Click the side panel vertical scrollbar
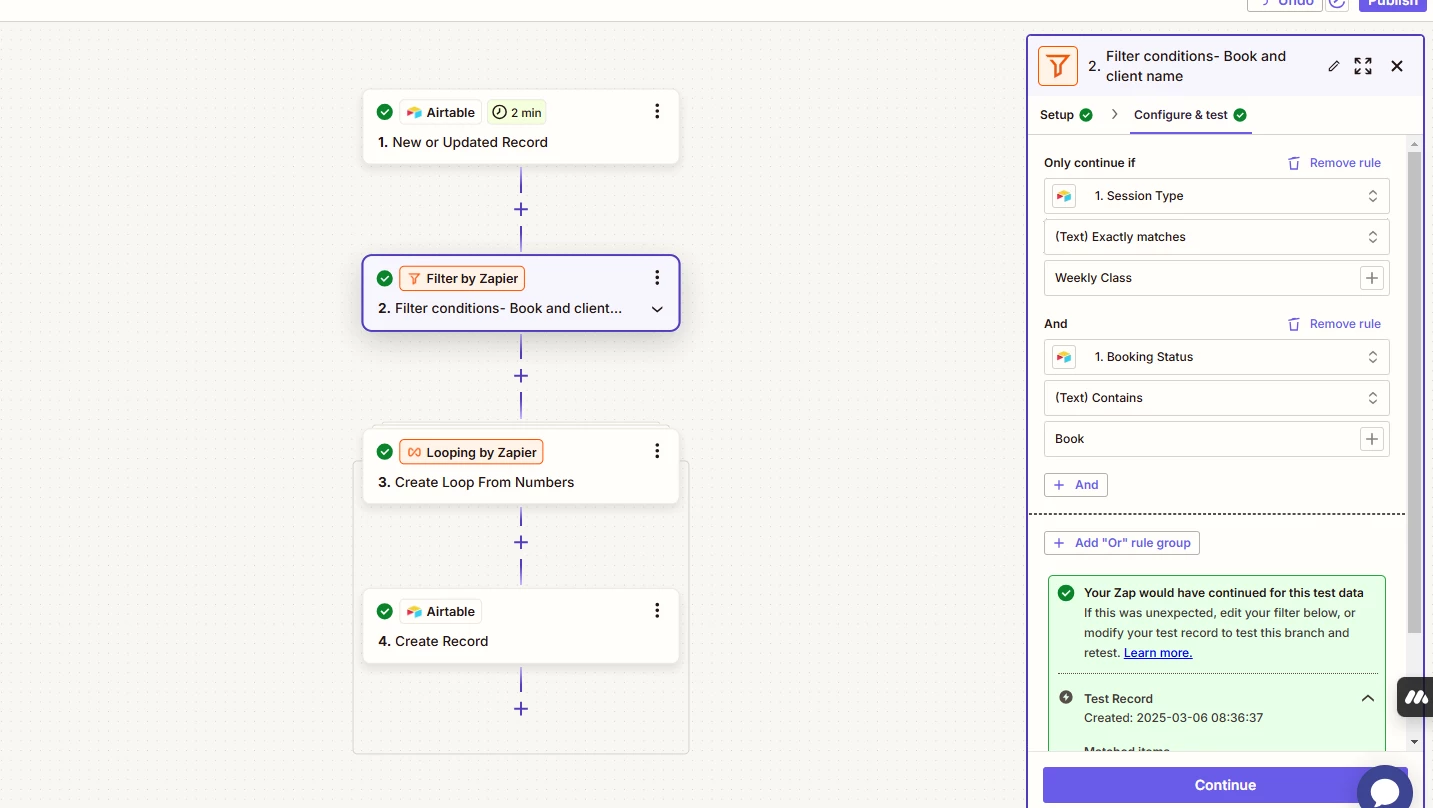Viewport: 1433px width, 808px height. 1414,392
